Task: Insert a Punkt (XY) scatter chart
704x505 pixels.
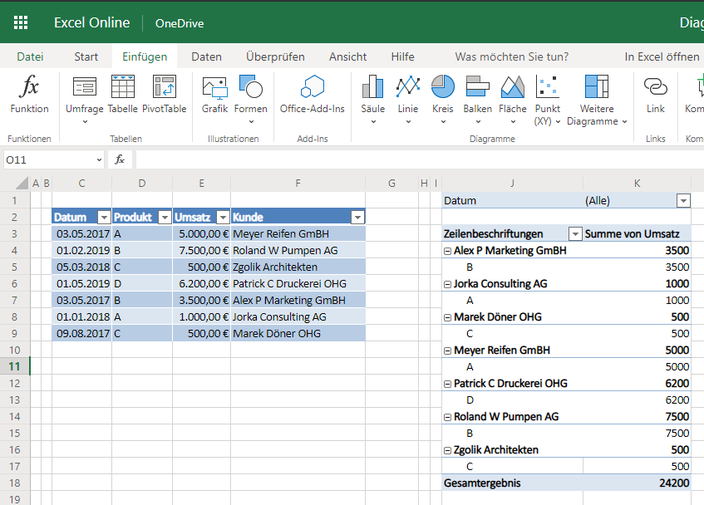Action: pos(547,100)
